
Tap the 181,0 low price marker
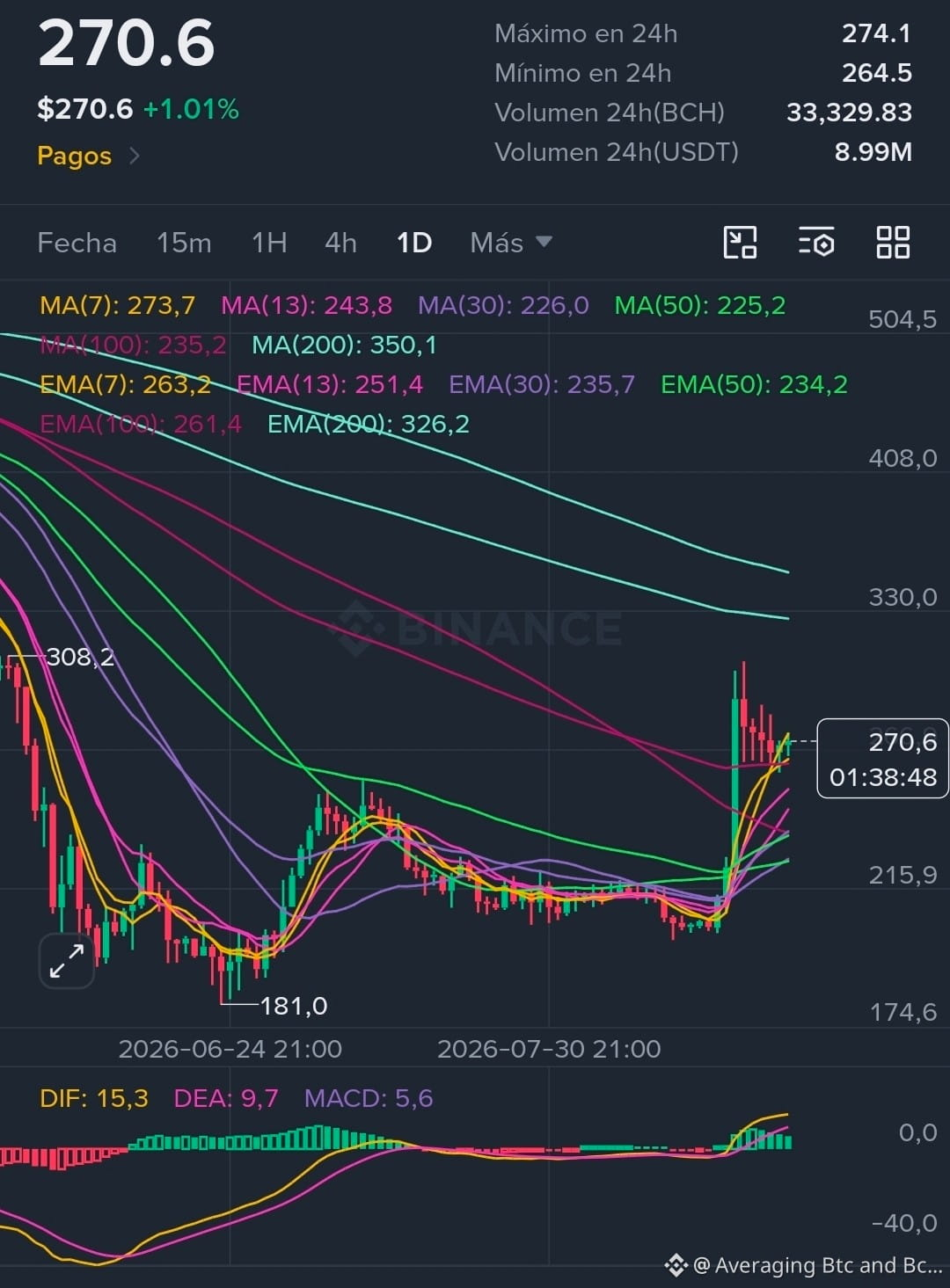click(294, 1006)
